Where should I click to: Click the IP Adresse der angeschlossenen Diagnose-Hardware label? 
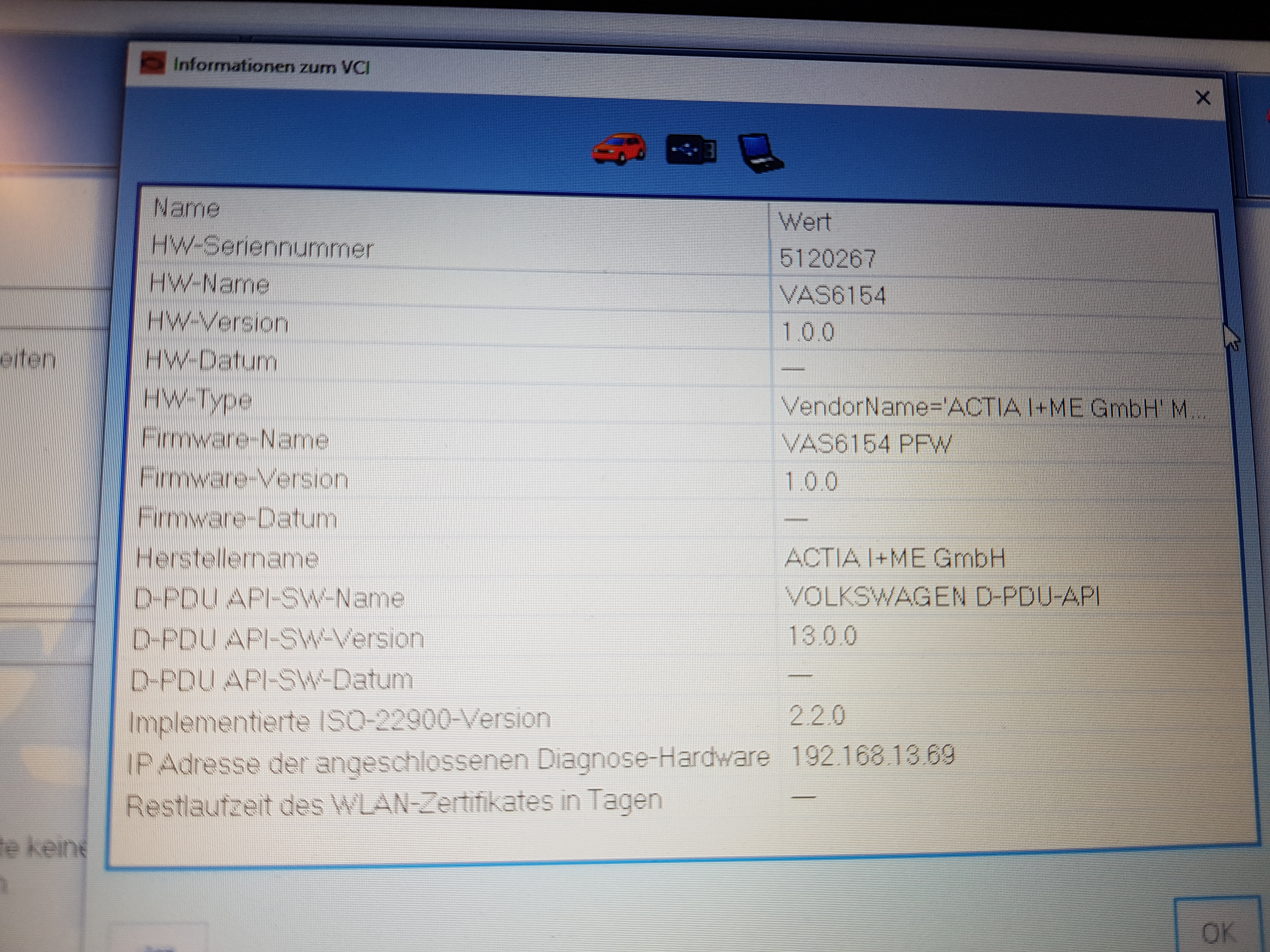[x=448, y=761]
